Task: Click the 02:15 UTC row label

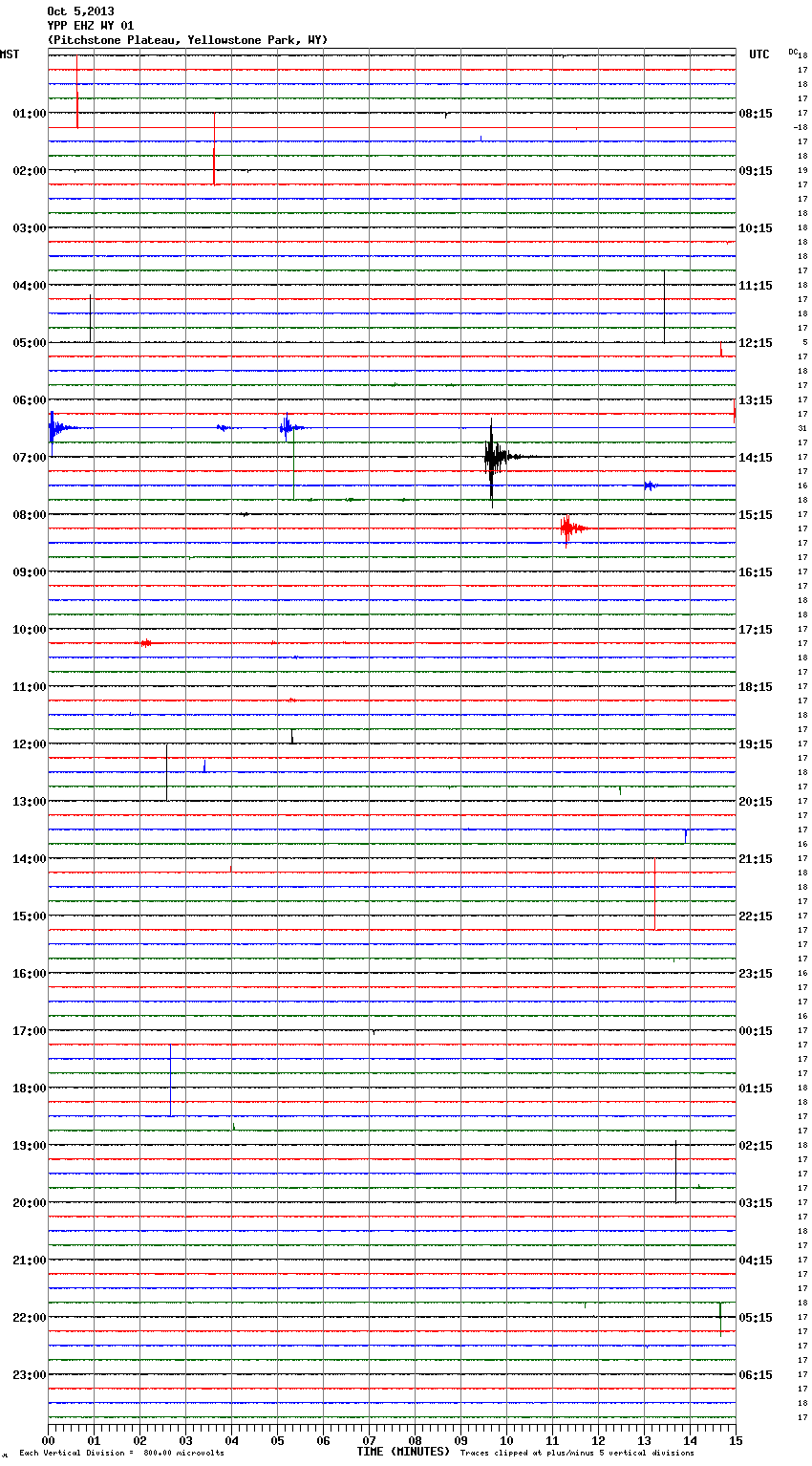Action: (x=756, y=1146)
